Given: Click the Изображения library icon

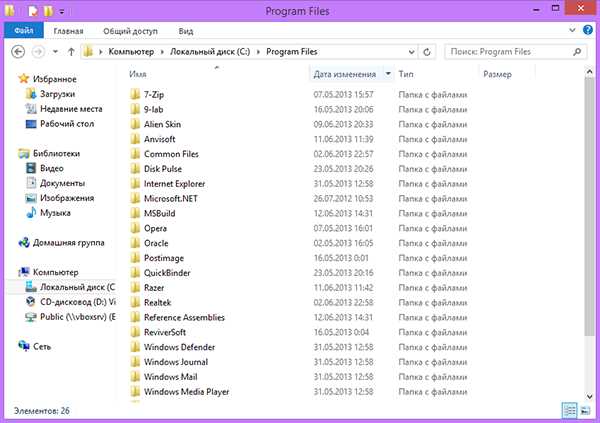Looking at the screenshot, I should 31,198.
